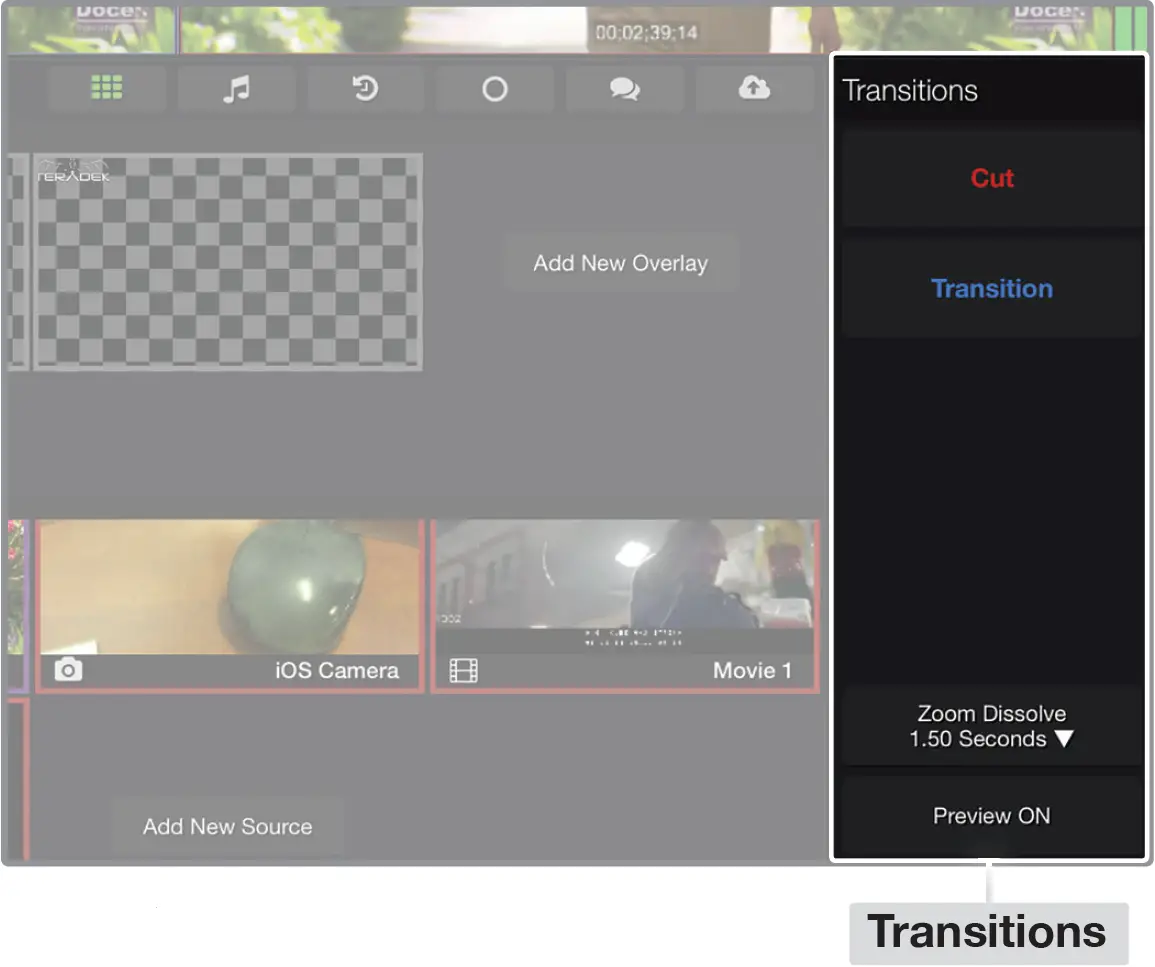This screenshot has height=967, width=1155.
Task: Select the Transition mode option
Action: (991, 288)
